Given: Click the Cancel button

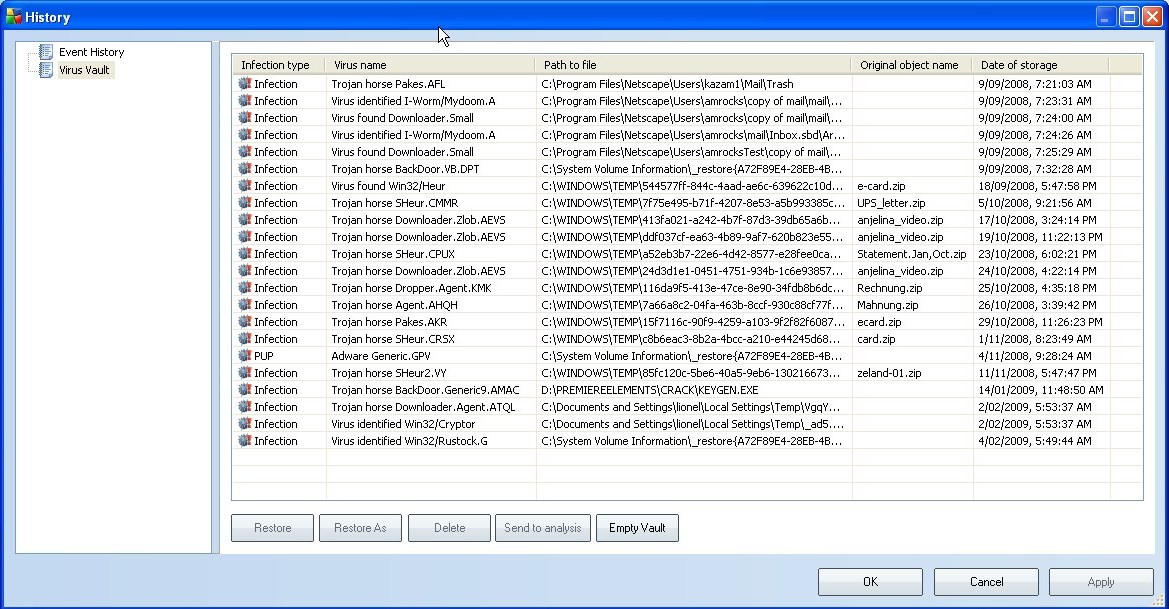Looking at the screenshot, I should click(986, 582).
